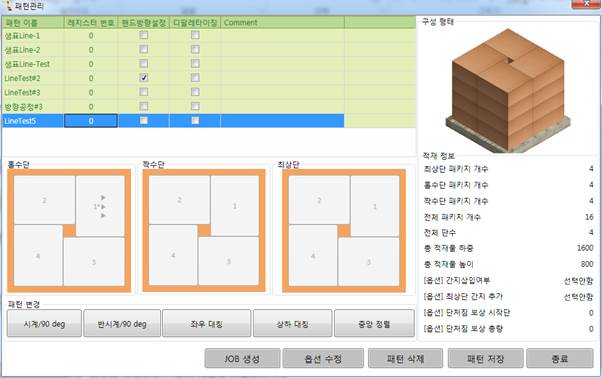The width and height of the screenshot is (602, 378).
Task: Click the 반시계/90 deg rotate button
Action: point(122,324)
